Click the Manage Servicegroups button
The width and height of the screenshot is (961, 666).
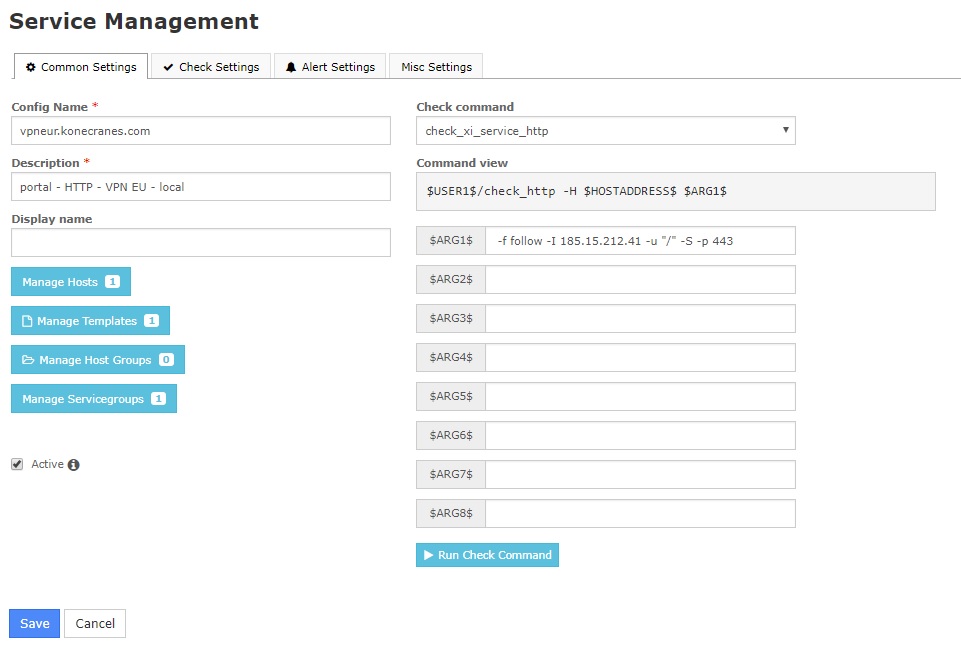click(94, 399)
